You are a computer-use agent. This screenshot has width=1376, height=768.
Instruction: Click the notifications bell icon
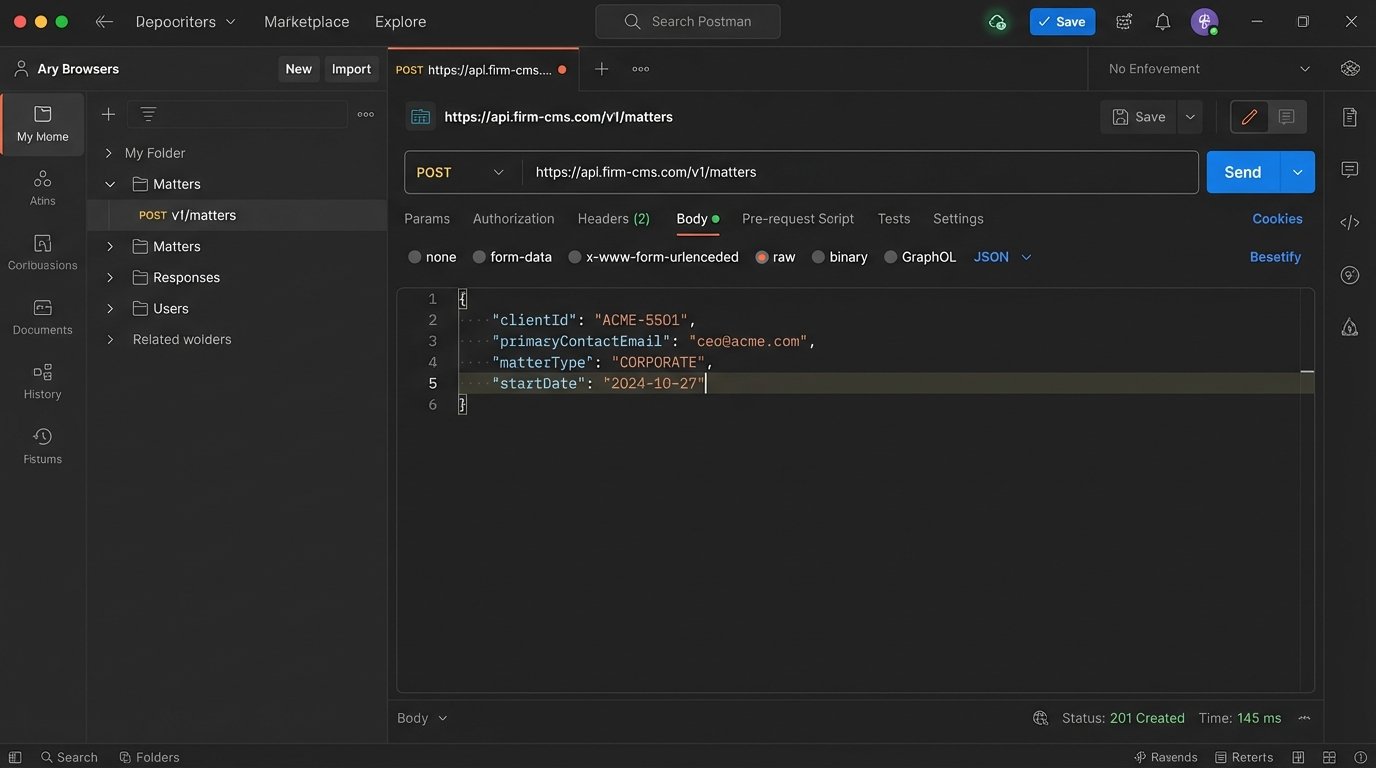click(x=1161, y=21)
